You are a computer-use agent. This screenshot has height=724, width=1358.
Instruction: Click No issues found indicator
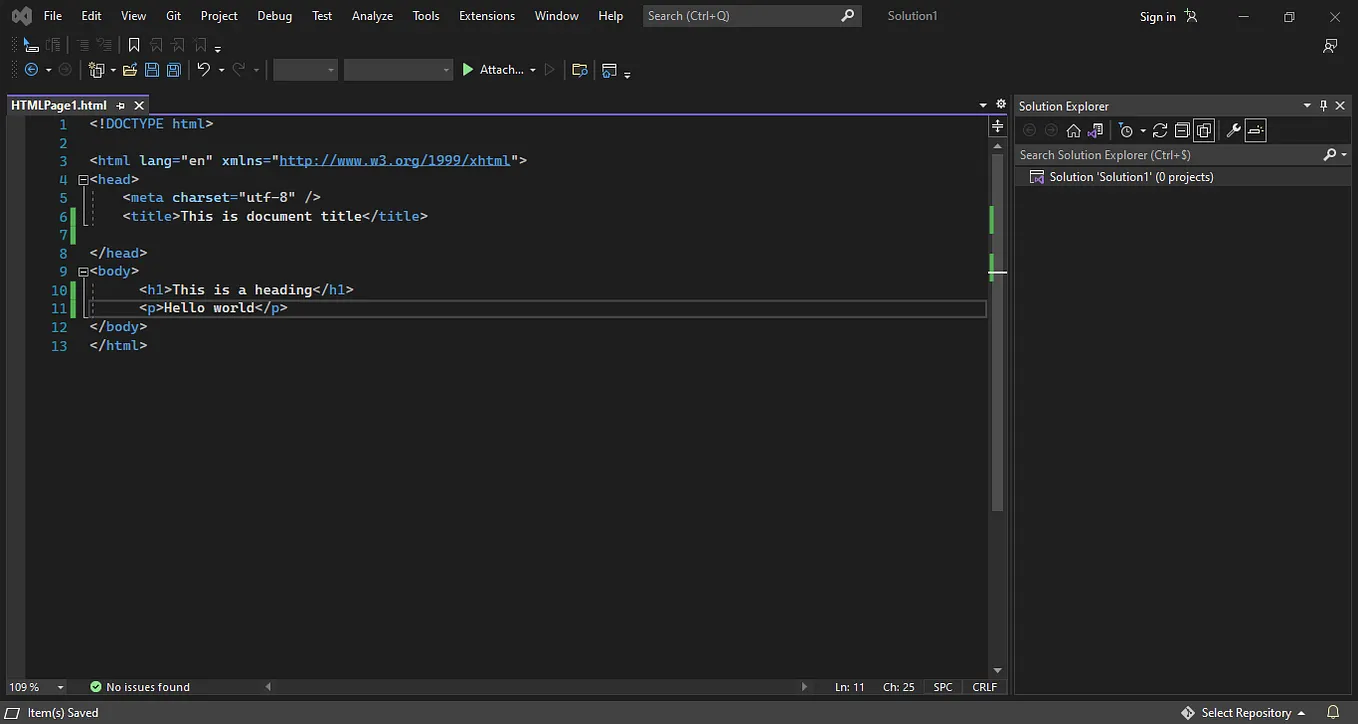(x=139, y=687)
